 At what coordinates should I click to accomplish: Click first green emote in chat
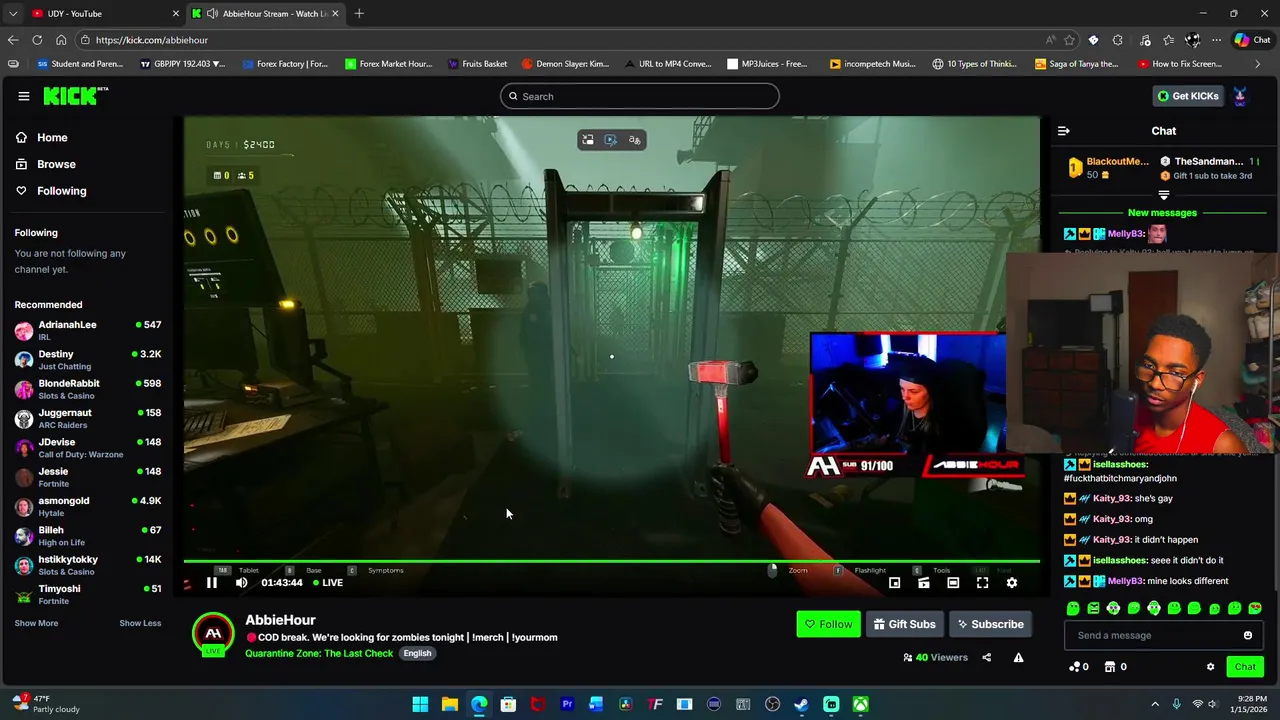pyautogui.click(x=1073, y=608)
